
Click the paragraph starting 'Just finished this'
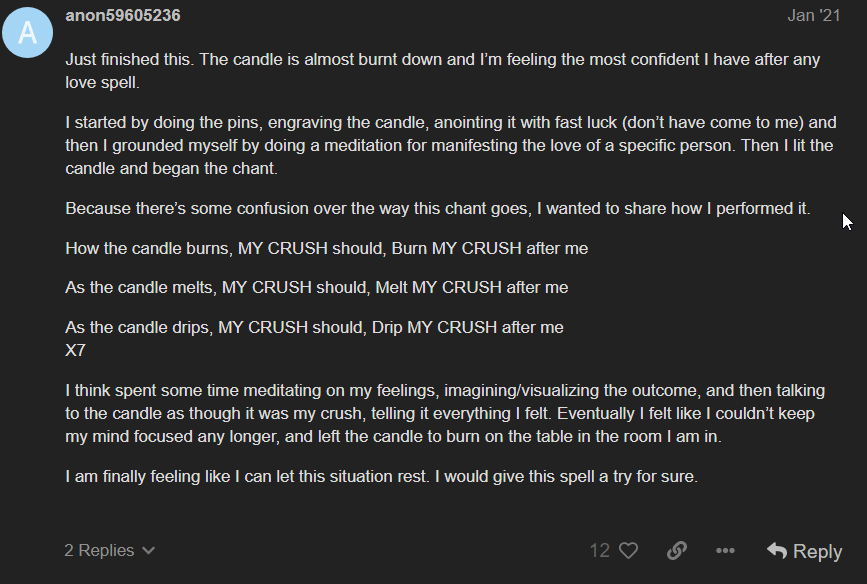coord(442,70)
